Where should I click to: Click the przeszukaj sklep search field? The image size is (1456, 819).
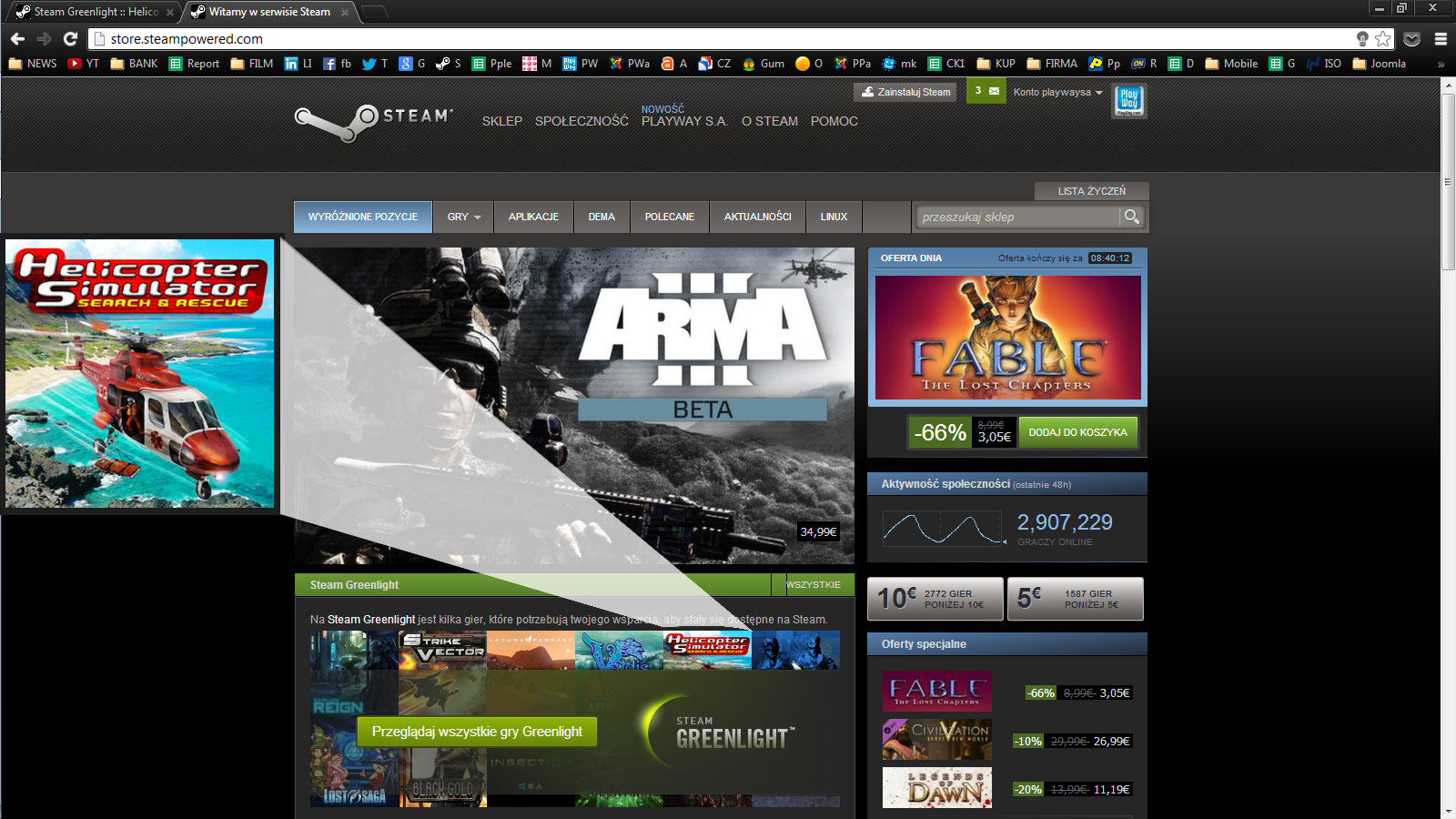point(1016,217)
